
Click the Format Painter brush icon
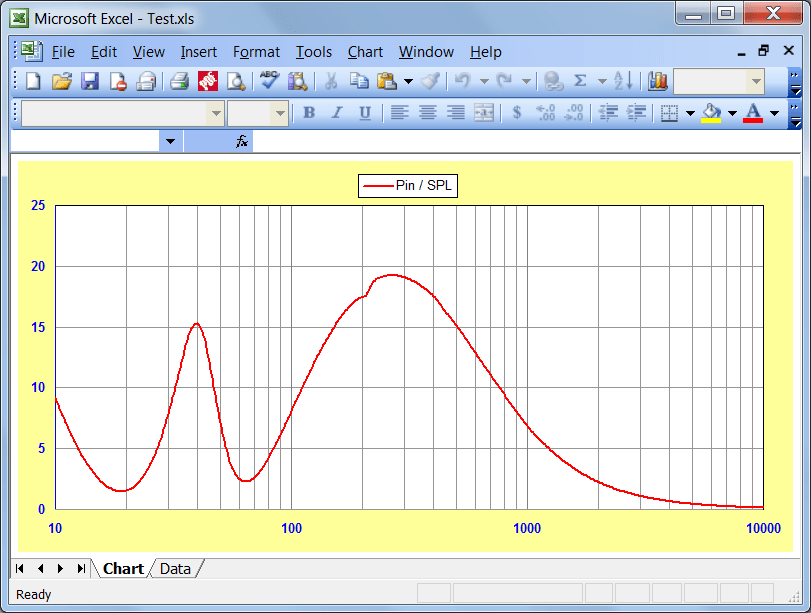click(x=430, y=81)
